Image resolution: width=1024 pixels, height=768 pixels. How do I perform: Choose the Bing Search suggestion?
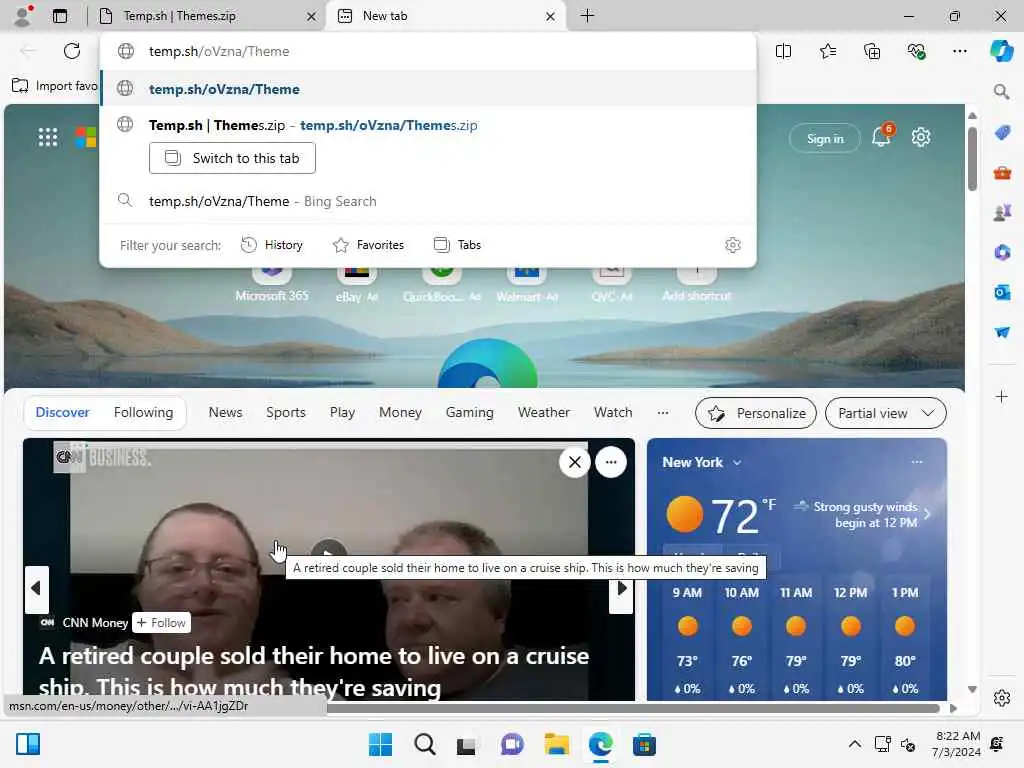pos(428,201)
